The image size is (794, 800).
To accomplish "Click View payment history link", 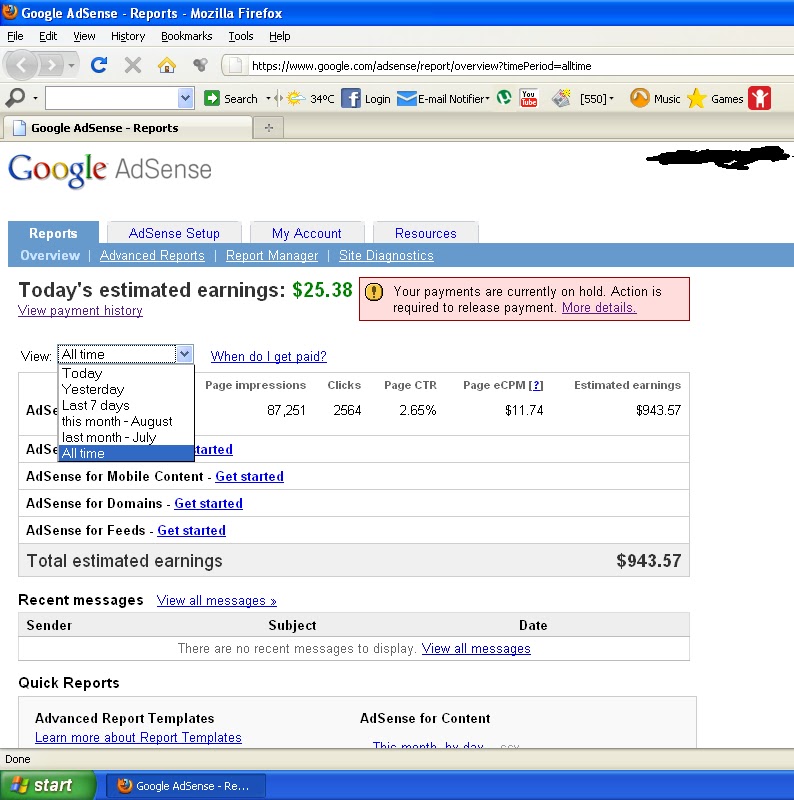I will 80,311.
